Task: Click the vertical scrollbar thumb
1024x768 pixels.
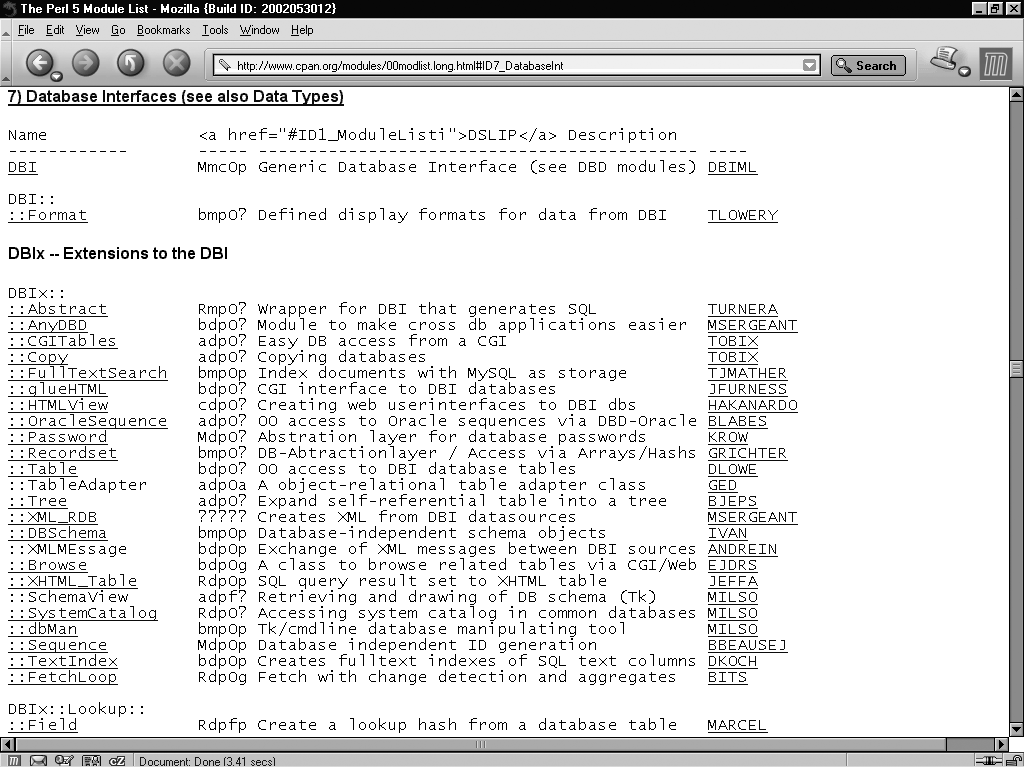Action: pyautogui.click(x=1016, y=370)
